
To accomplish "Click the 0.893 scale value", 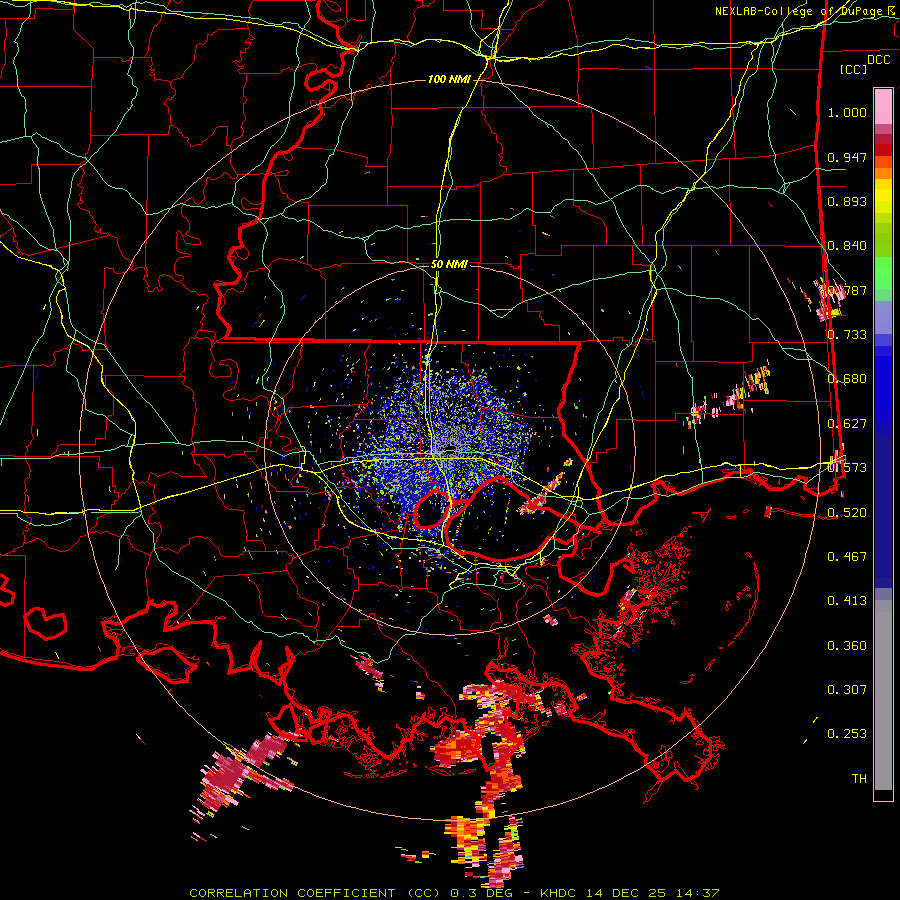I will [x=847, y=201].
